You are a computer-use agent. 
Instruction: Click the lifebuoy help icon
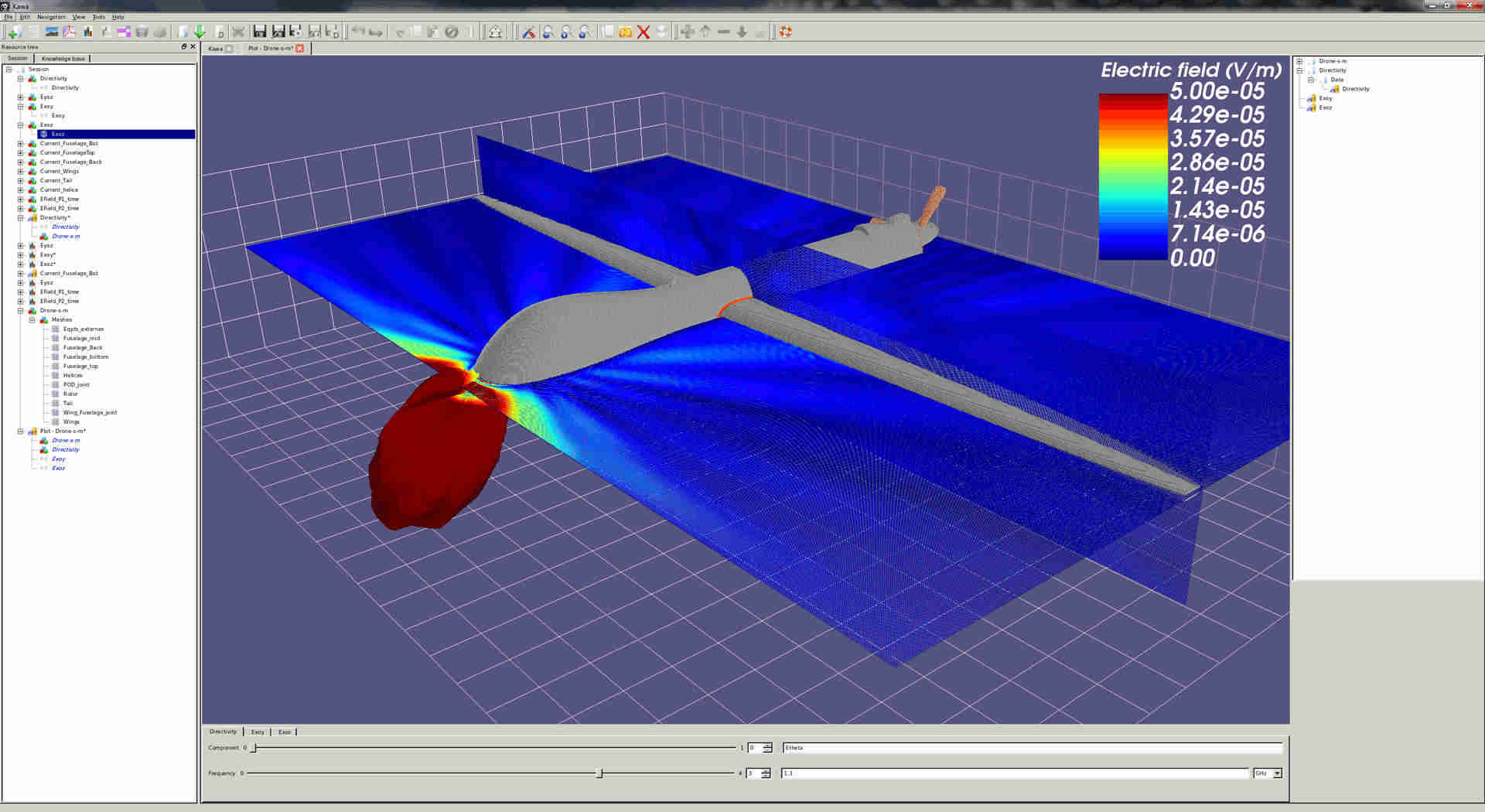(x=786, y=32)
